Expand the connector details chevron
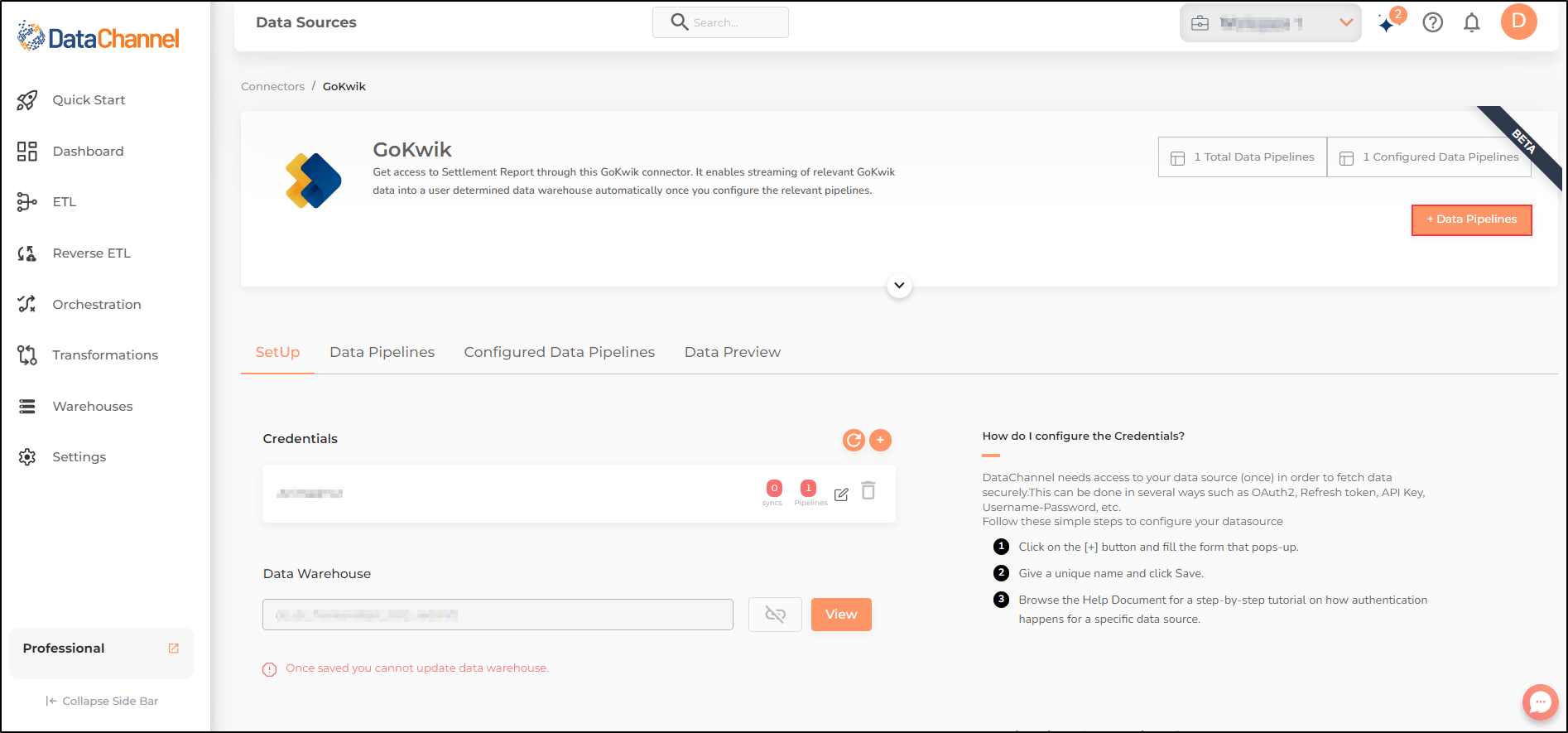The height and width of the screenshot is (733, 1568). tap(899, 286)
